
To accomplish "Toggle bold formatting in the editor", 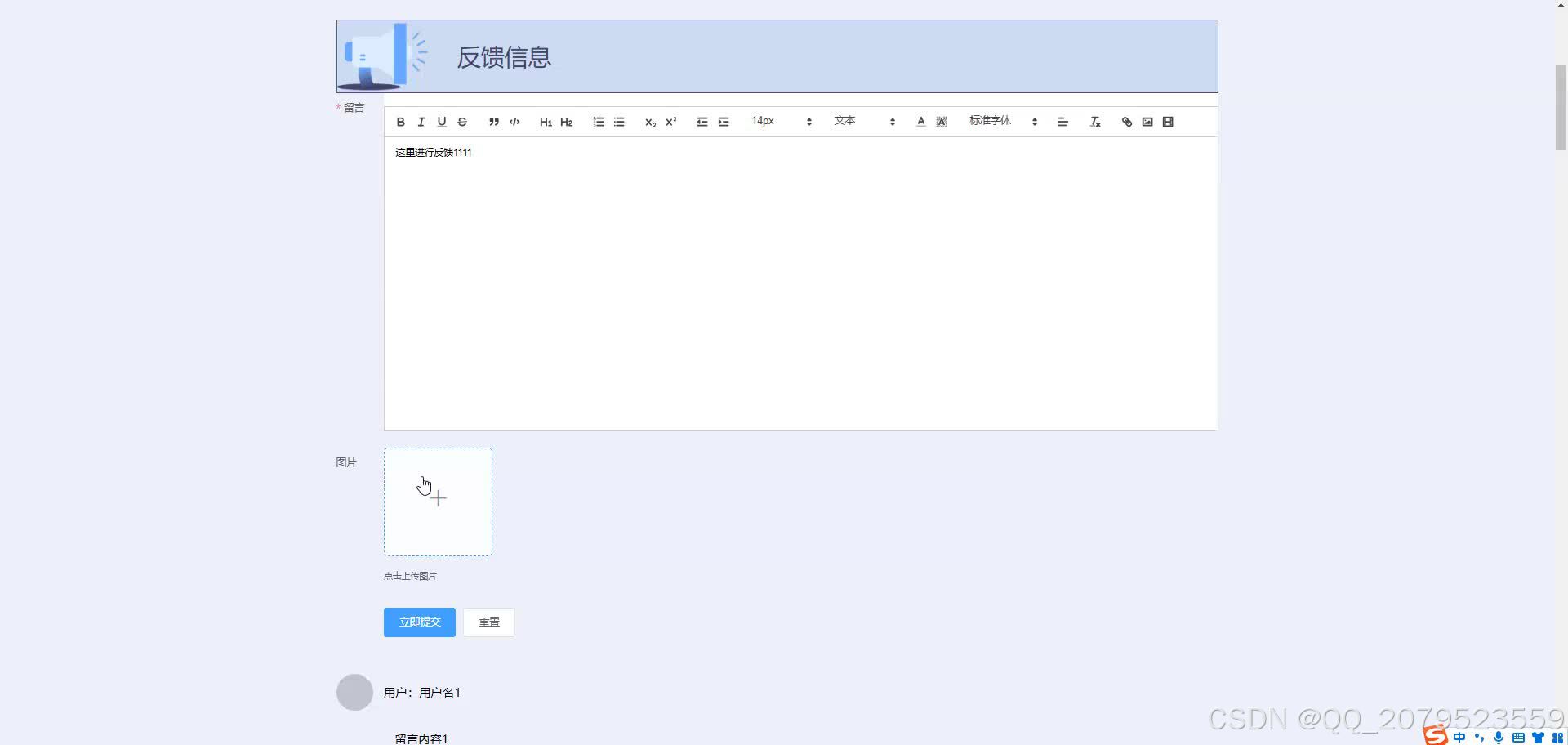I will (x=400, y=121).
